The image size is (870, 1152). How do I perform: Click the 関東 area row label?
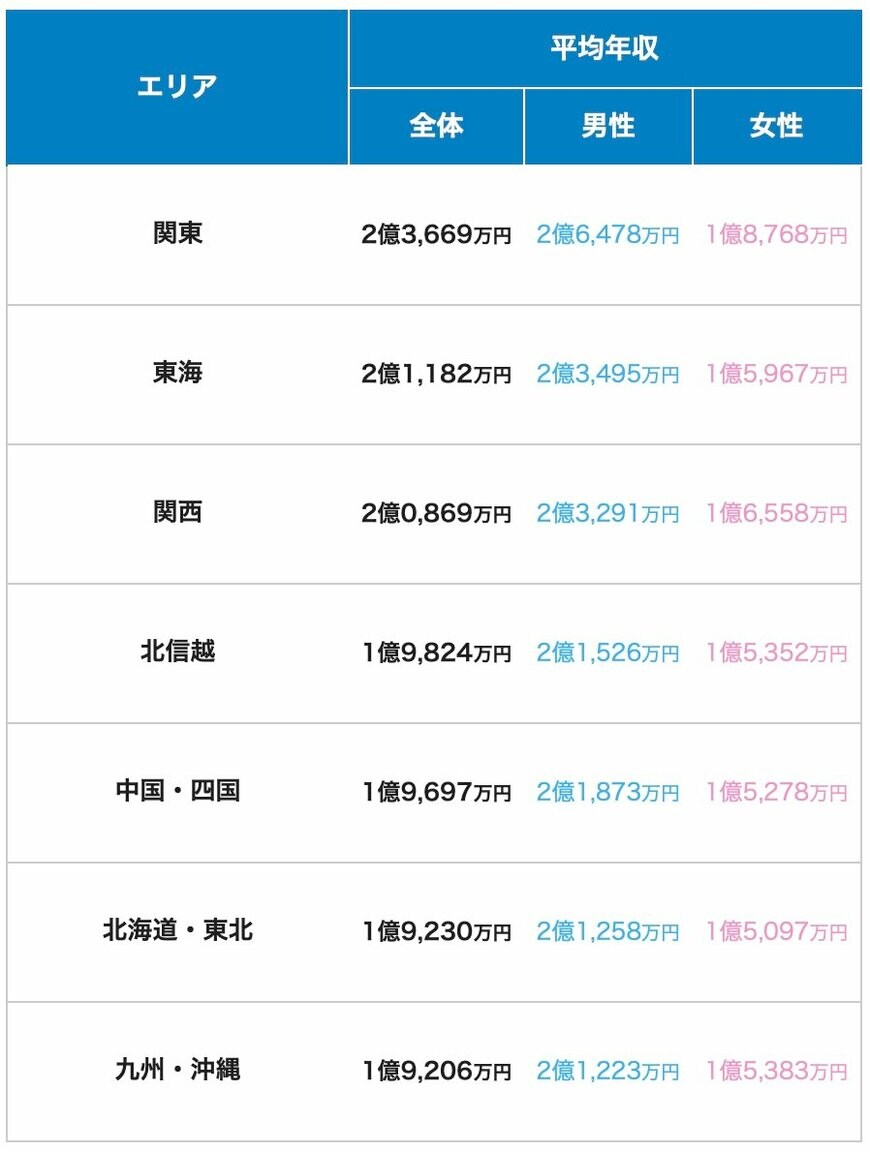point(177,234)
